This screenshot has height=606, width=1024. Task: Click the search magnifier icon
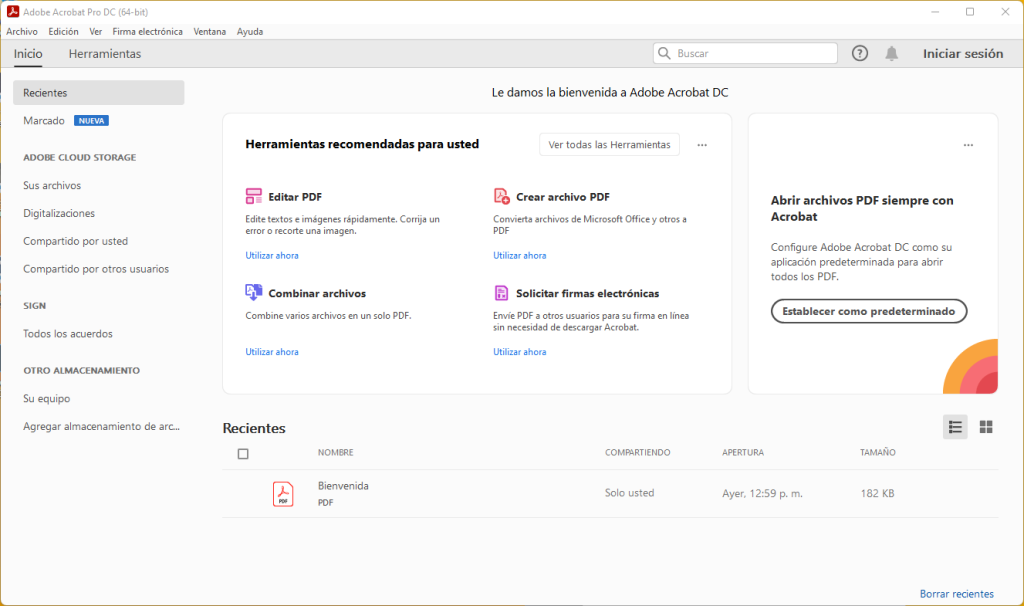pos(664,54)
